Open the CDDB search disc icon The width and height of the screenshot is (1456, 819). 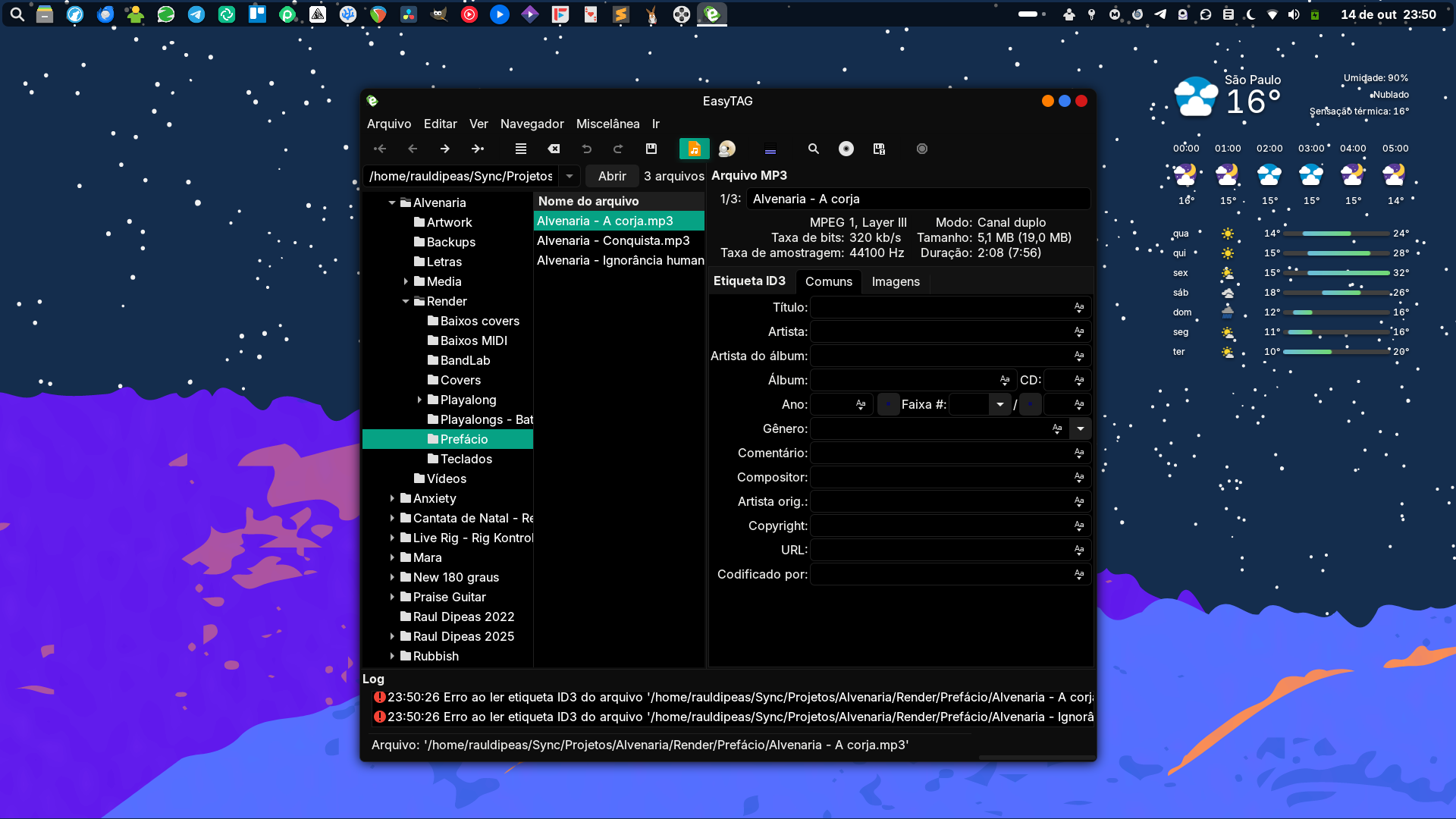coord(846,149)
